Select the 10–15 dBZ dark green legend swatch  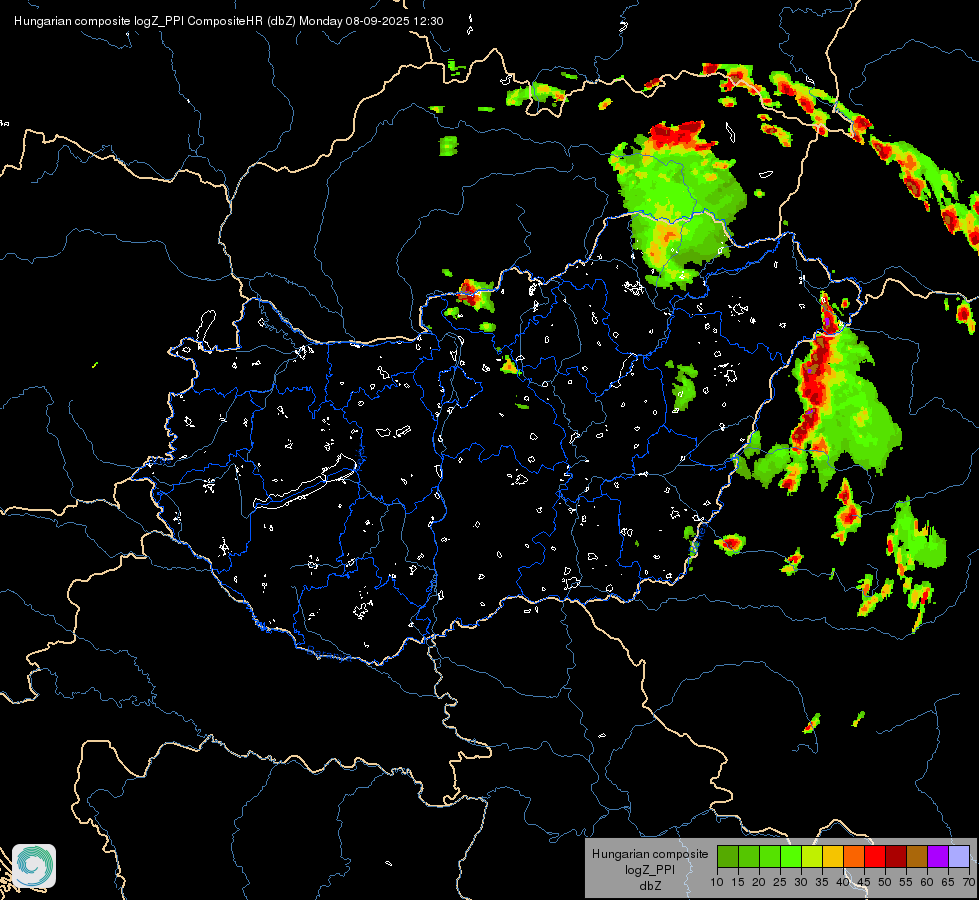[727, 856]
